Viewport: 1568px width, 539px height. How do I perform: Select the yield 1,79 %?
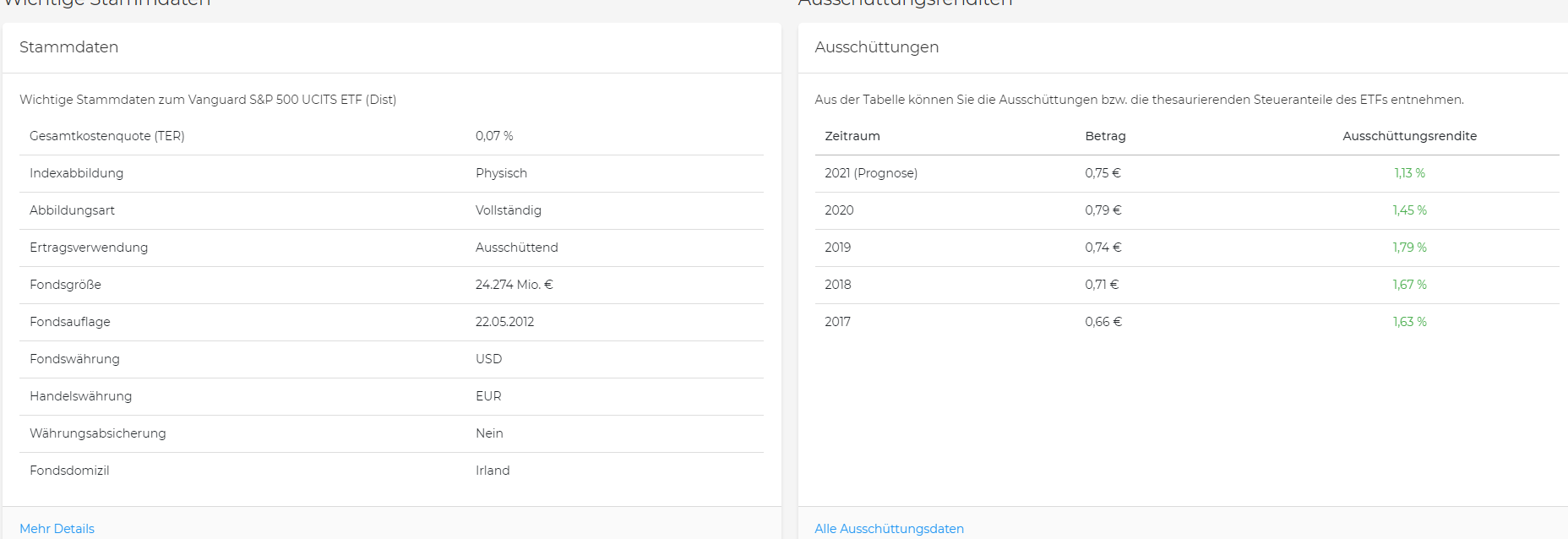[1410, 248]
